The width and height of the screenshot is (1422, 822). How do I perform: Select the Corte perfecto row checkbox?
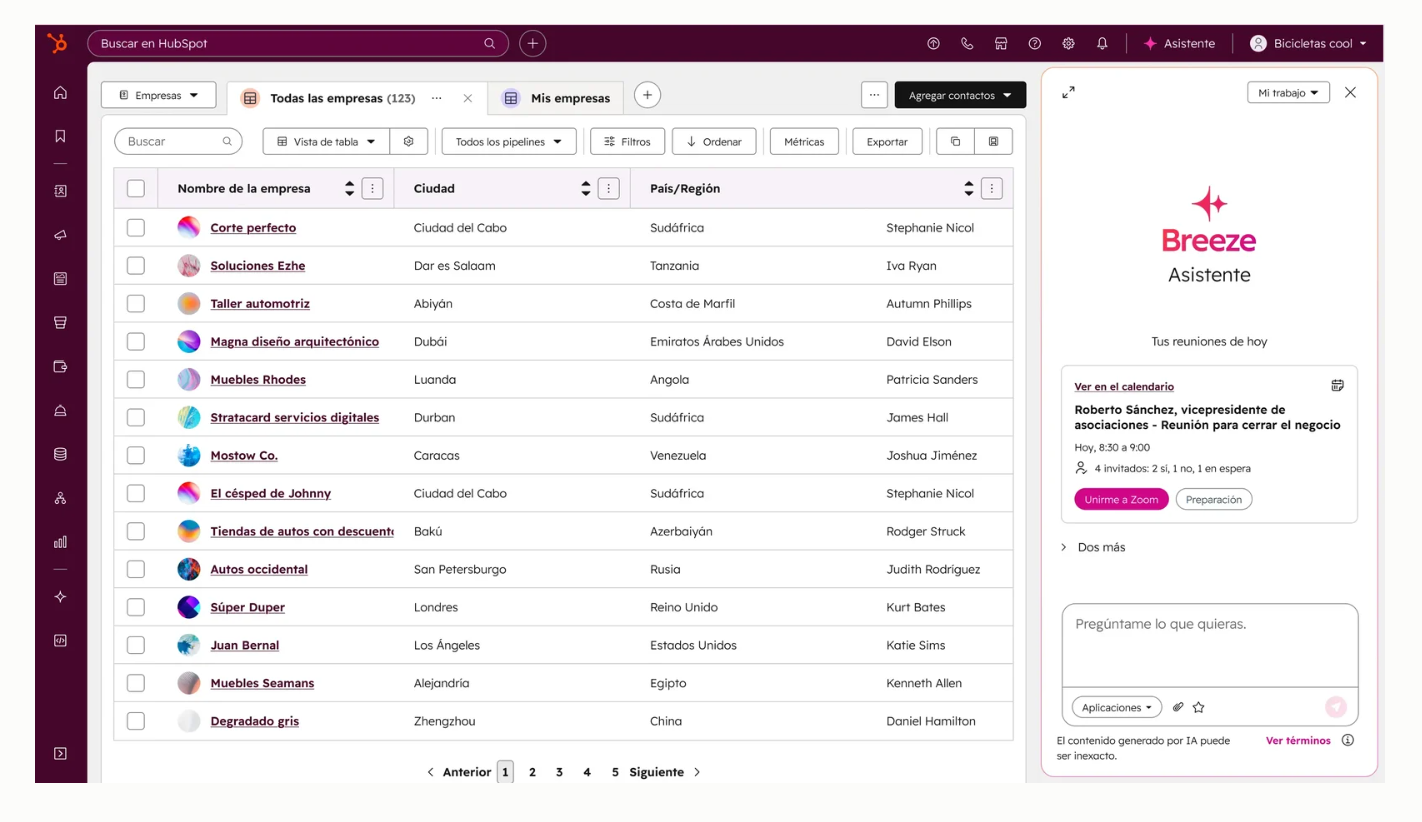tap(136, 228)
